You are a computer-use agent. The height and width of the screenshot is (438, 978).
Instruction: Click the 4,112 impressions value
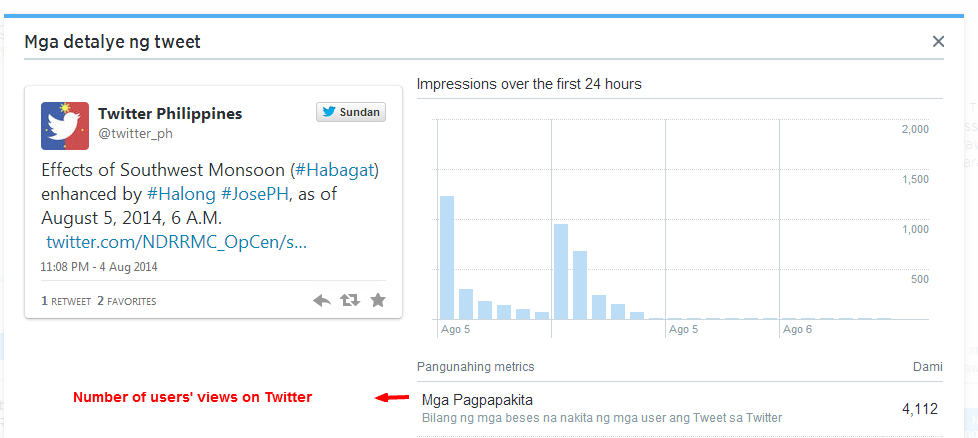[919, 408]
